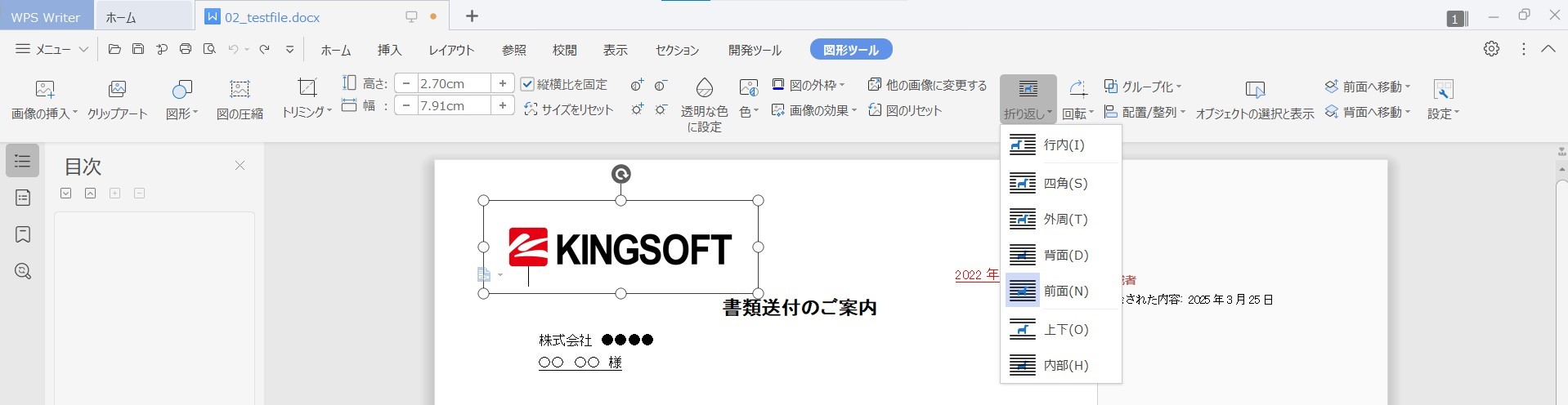1568x405 pixels.
Task: Click the increase contrast icon
Action: click(638, 85)
